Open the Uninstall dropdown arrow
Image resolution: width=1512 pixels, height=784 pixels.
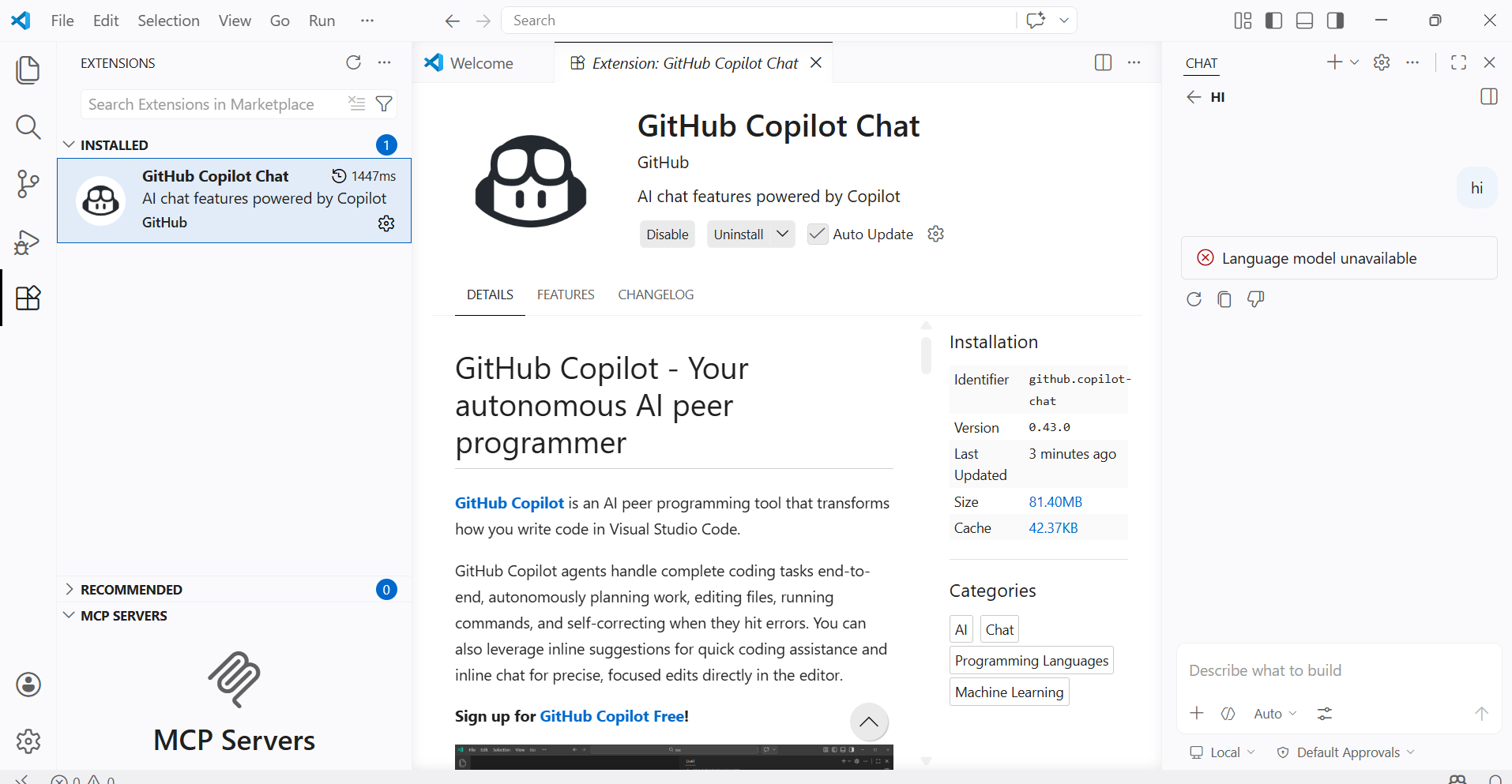tap(783, 234)
